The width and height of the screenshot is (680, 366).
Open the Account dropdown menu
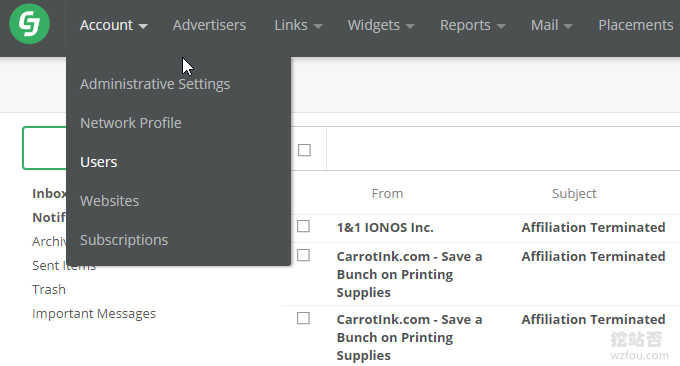(114, 25)
